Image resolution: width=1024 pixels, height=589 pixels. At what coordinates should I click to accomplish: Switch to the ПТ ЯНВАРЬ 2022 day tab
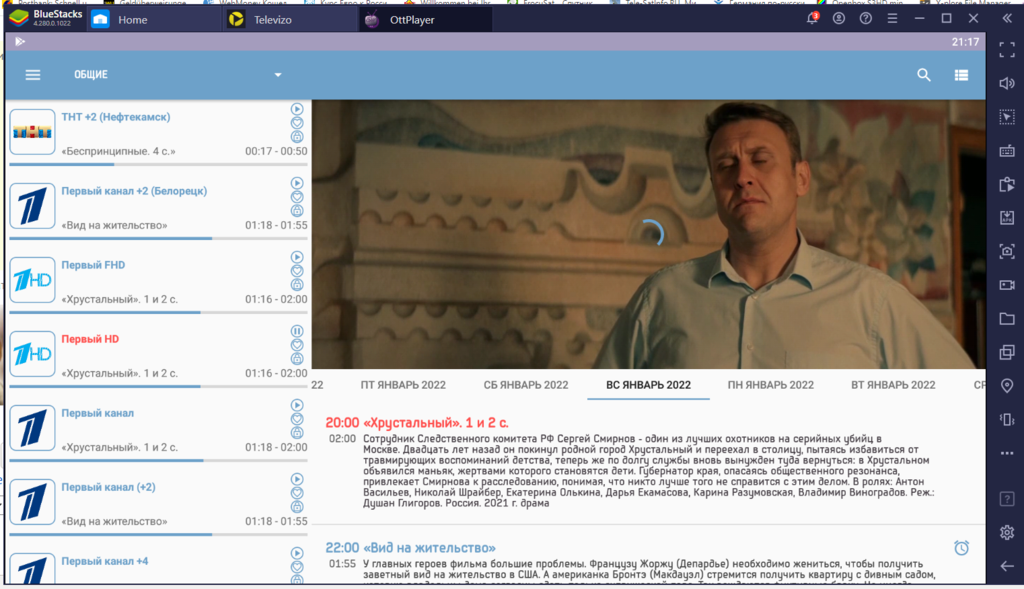point(403,385)
